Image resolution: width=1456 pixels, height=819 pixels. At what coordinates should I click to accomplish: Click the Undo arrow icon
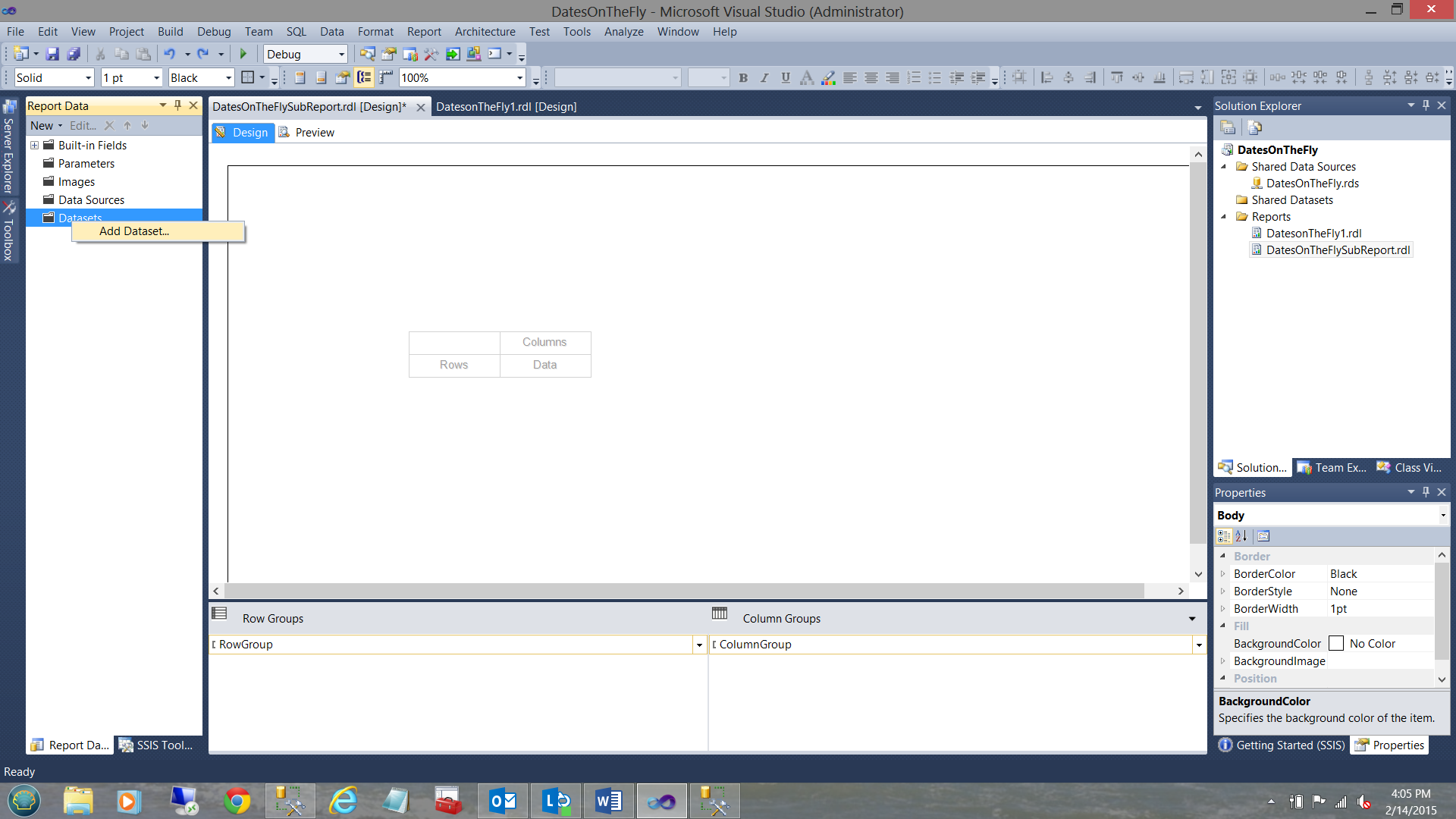(x=169, y=54)
